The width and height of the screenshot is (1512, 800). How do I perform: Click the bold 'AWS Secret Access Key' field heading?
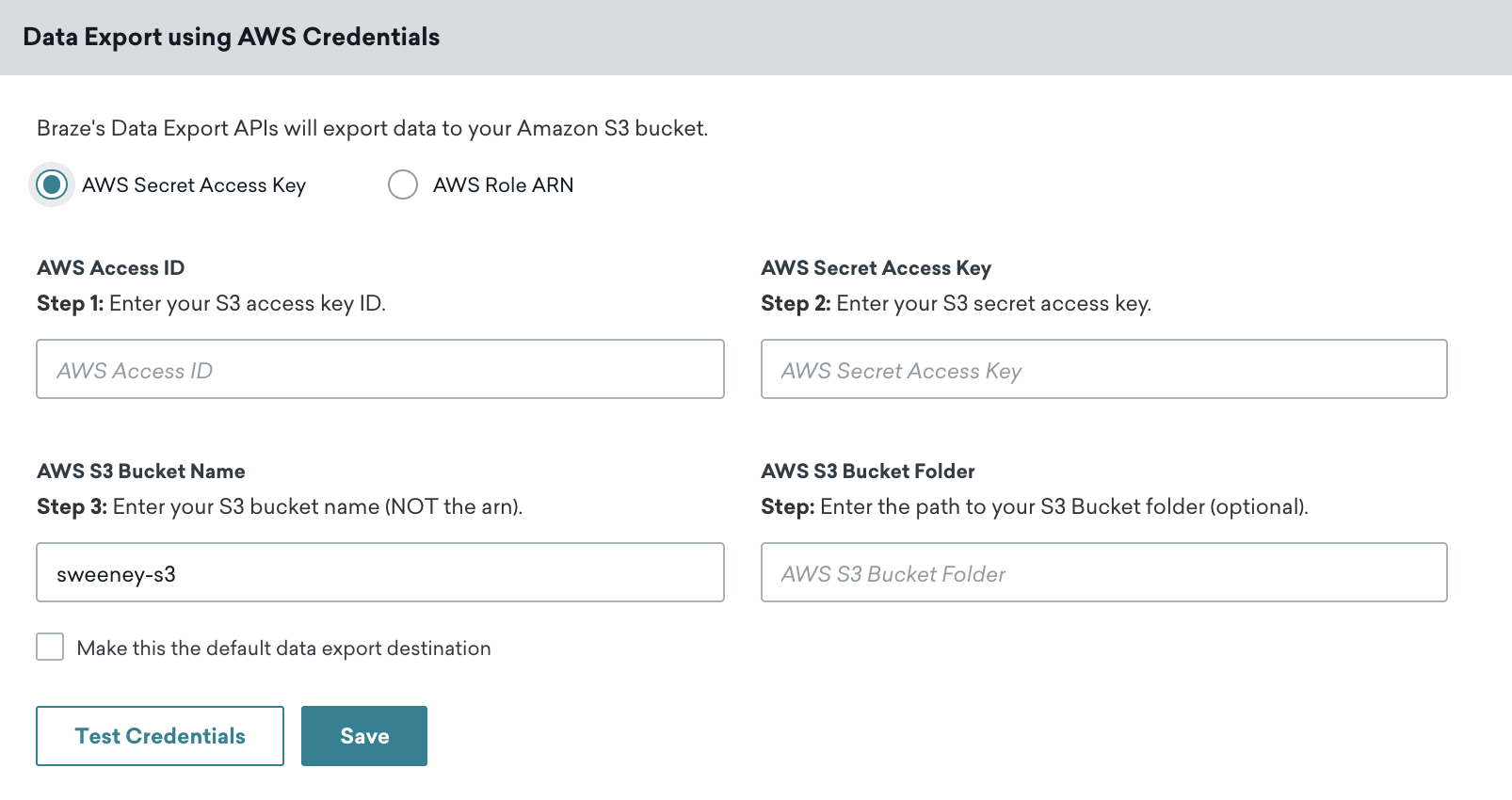pyautogui.click(x=876, y=268)
